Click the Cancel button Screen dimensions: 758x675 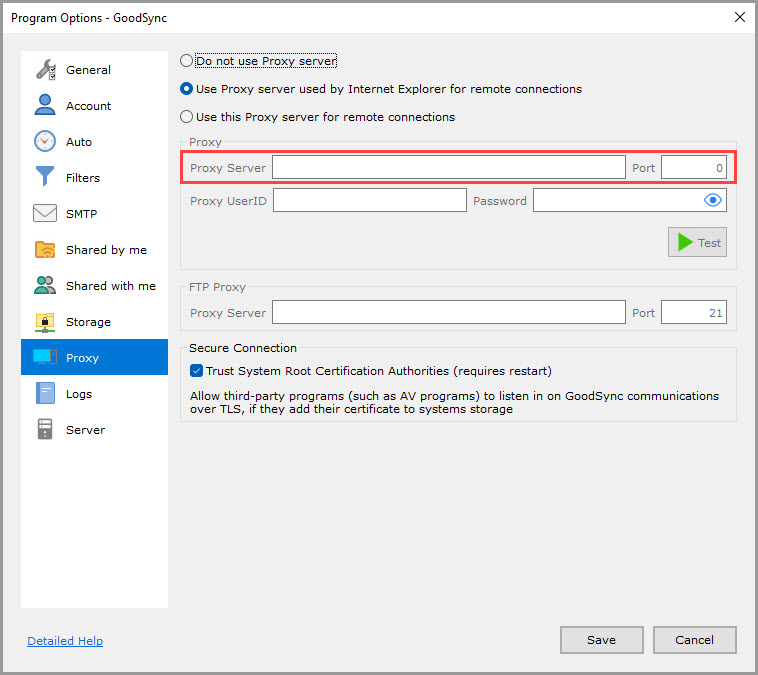point(694,640)
